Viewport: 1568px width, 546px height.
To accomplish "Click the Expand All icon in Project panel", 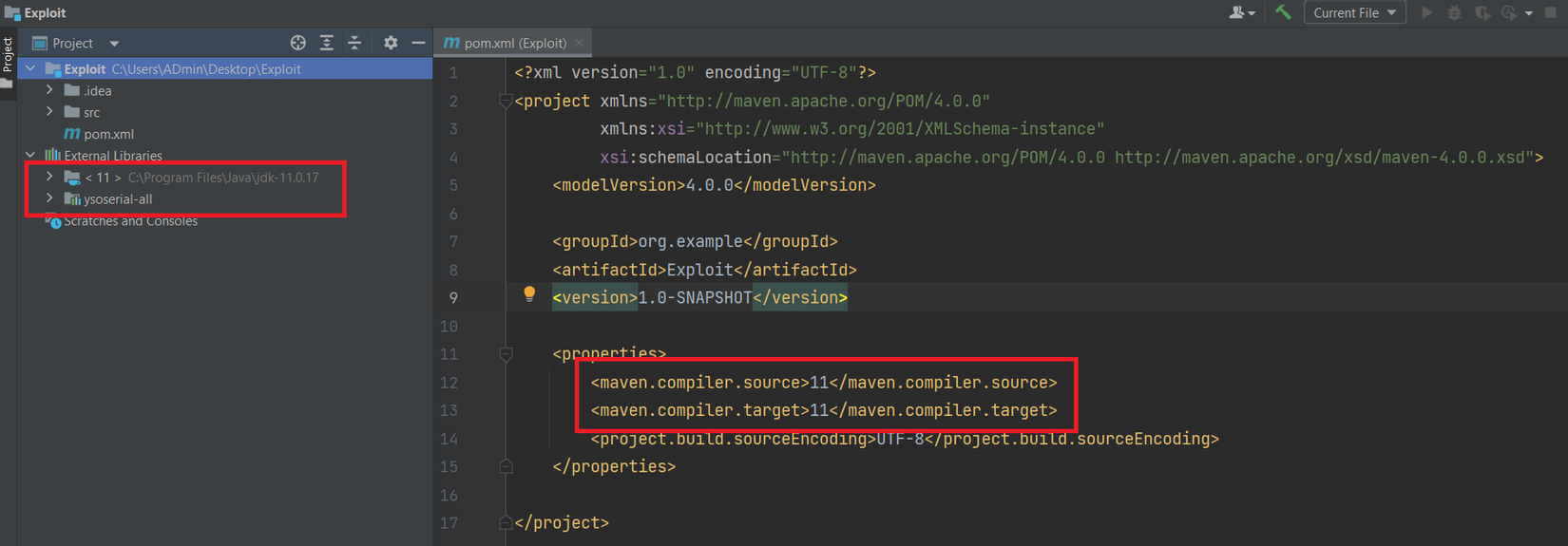I will coord(327,43).
